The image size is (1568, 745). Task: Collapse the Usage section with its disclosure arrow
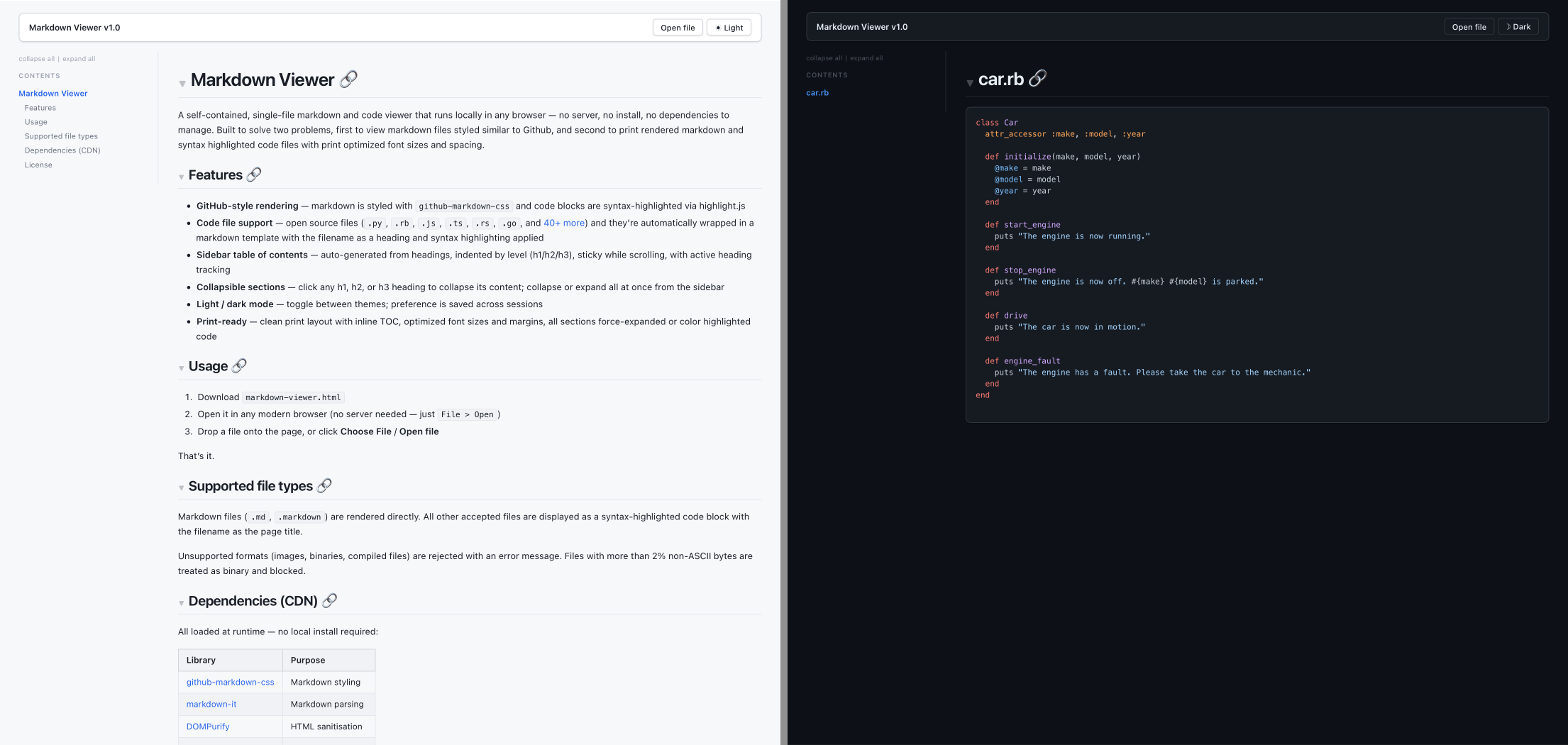click(182, 368)
